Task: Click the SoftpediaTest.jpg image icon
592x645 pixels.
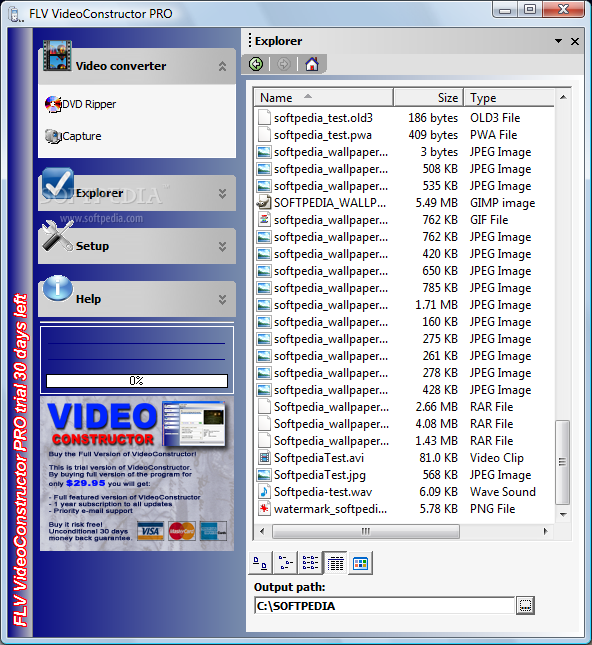Action: tap(264, 475)
